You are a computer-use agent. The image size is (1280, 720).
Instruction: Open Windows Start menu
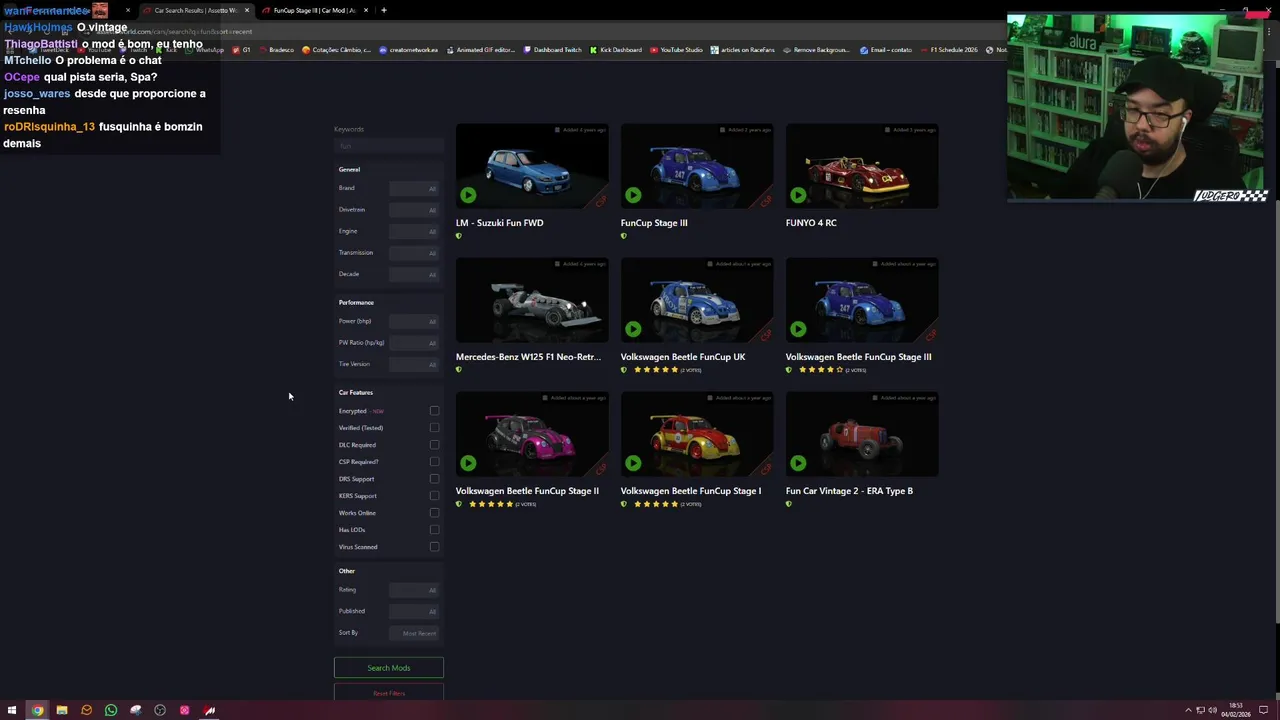pyautogui.click(x=12, y=710)
